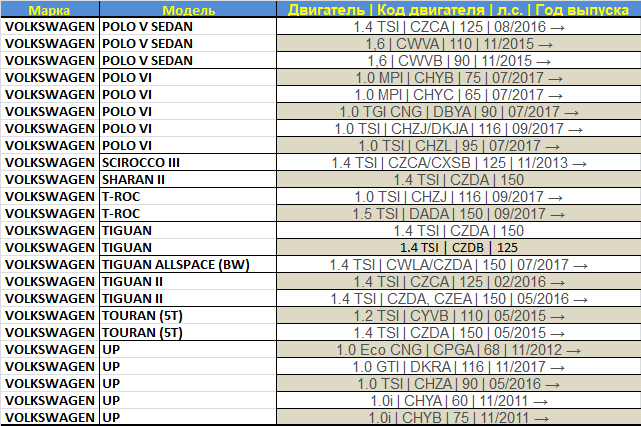Select cell 1.2 TSI | CYVB | 110 | 05/2015
641x426 pixels.
459,316
